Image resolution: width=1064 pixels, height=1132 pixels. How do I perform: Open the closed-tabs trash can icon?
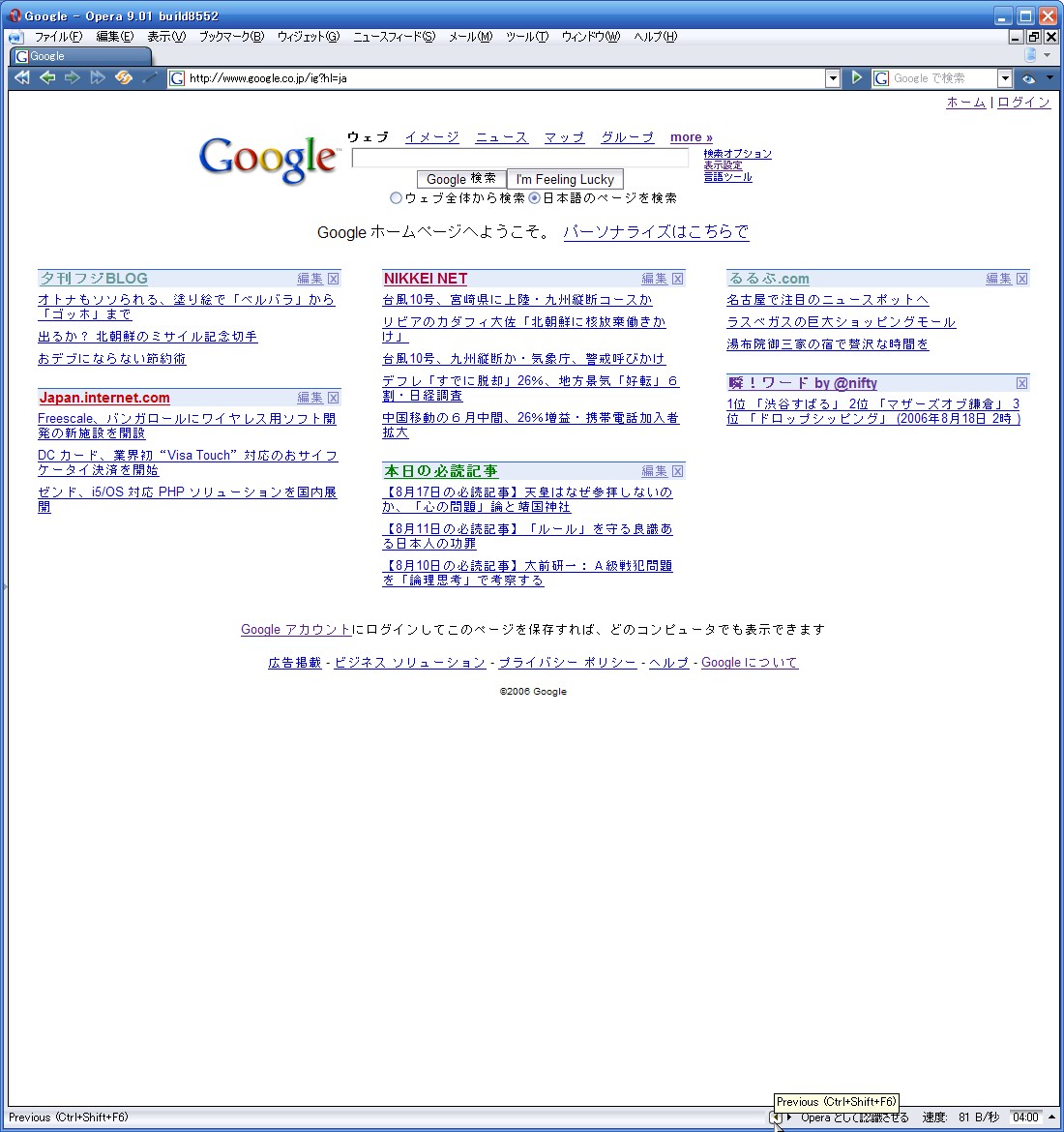click(x=1031, y=55)
